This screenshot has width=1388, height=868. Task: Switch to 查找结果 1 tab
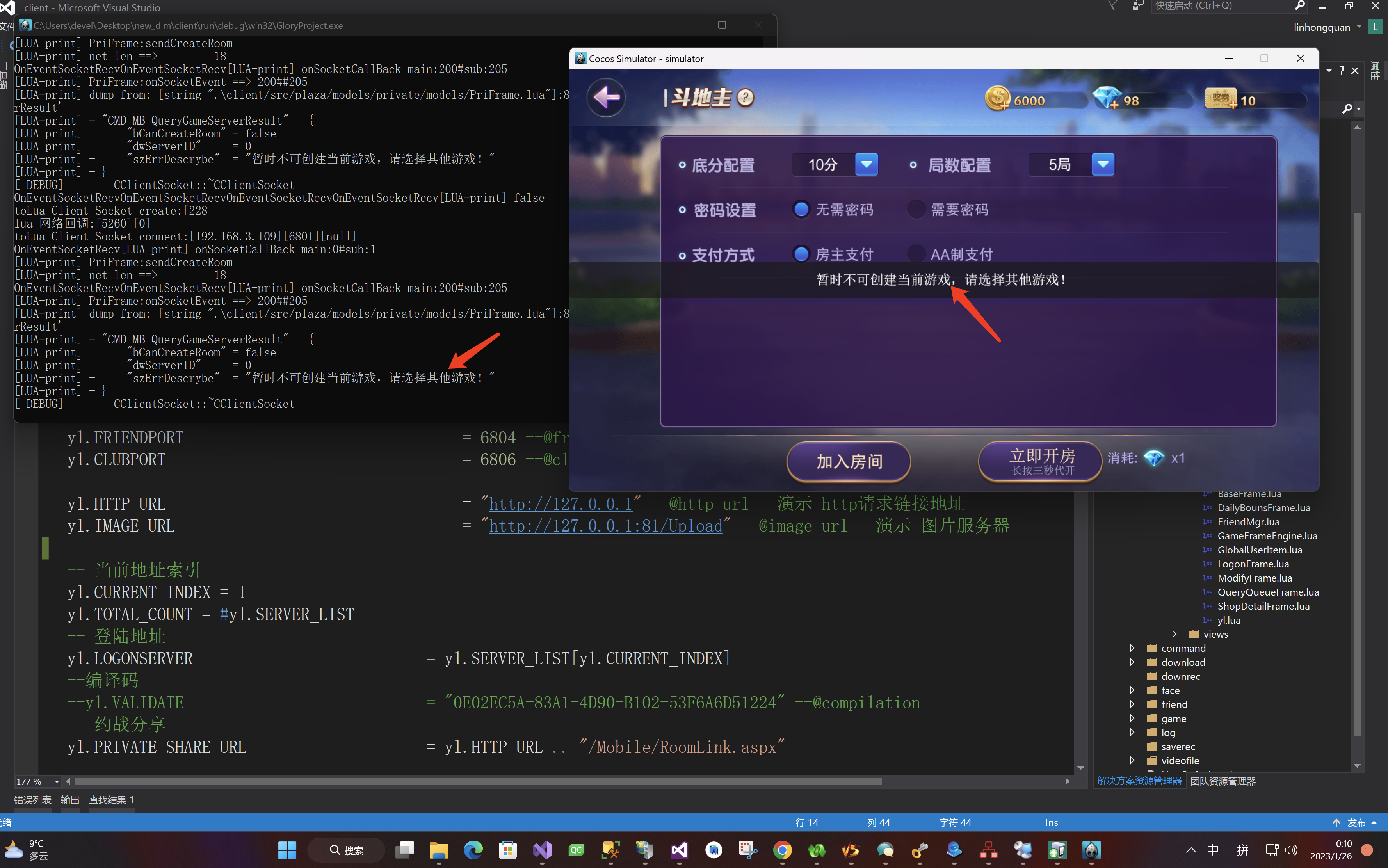(111, 800)
